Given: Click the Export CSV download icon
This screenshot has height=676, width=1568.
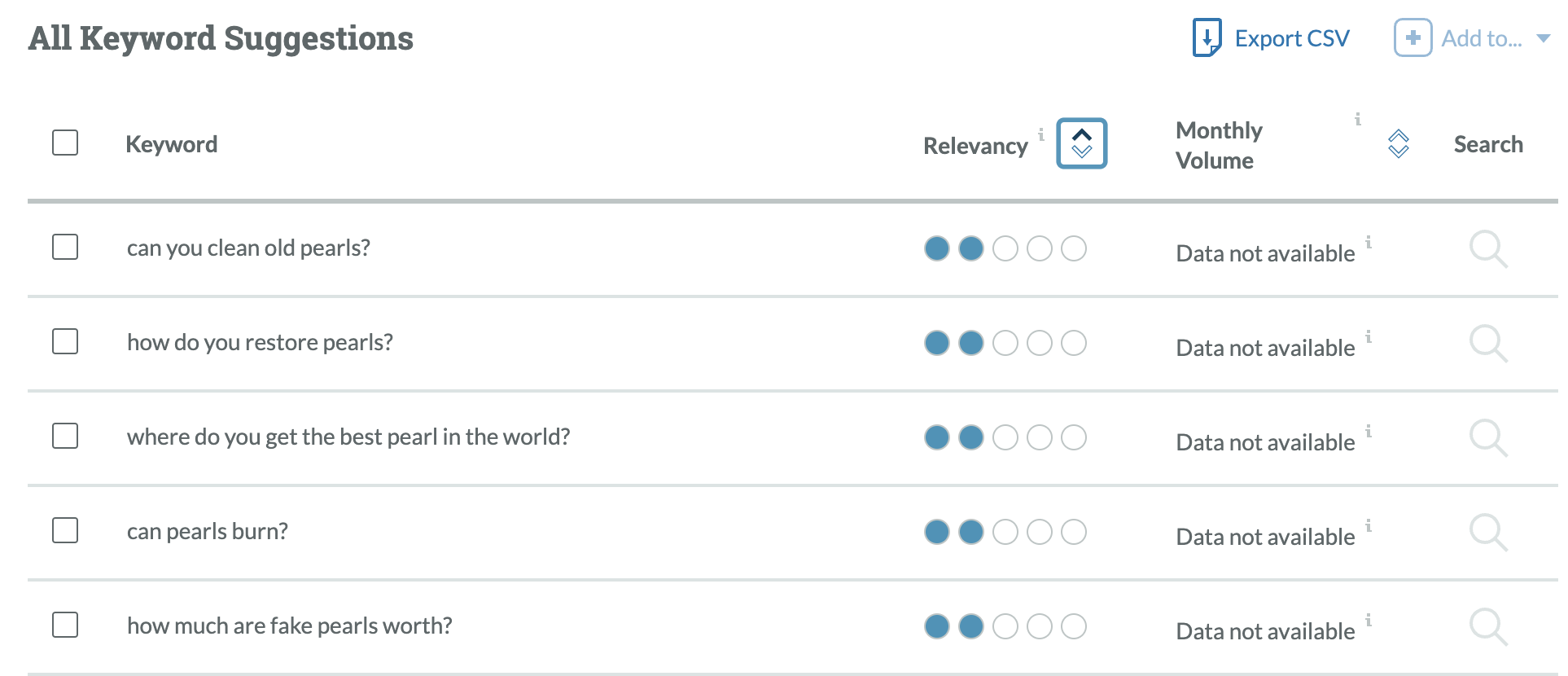Looking at the screenshot, I should tap(1207, 37).
